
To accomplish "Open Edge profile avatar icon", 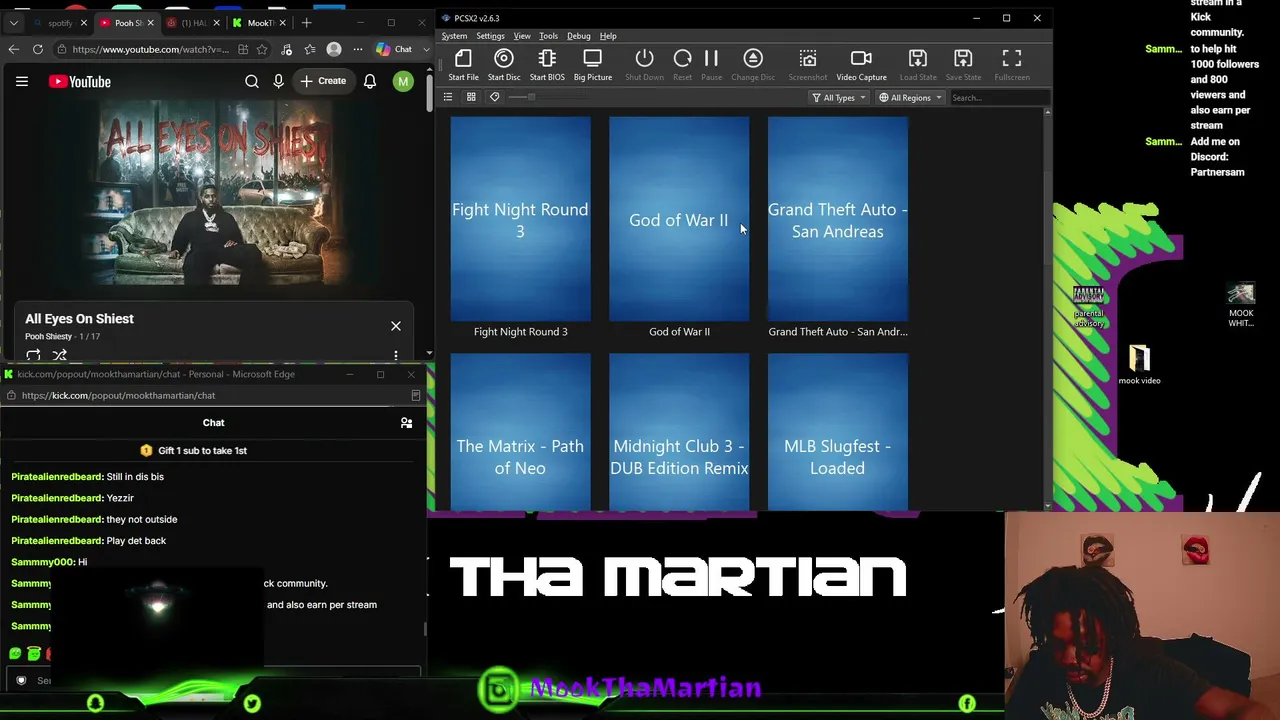I will [334, 49].
